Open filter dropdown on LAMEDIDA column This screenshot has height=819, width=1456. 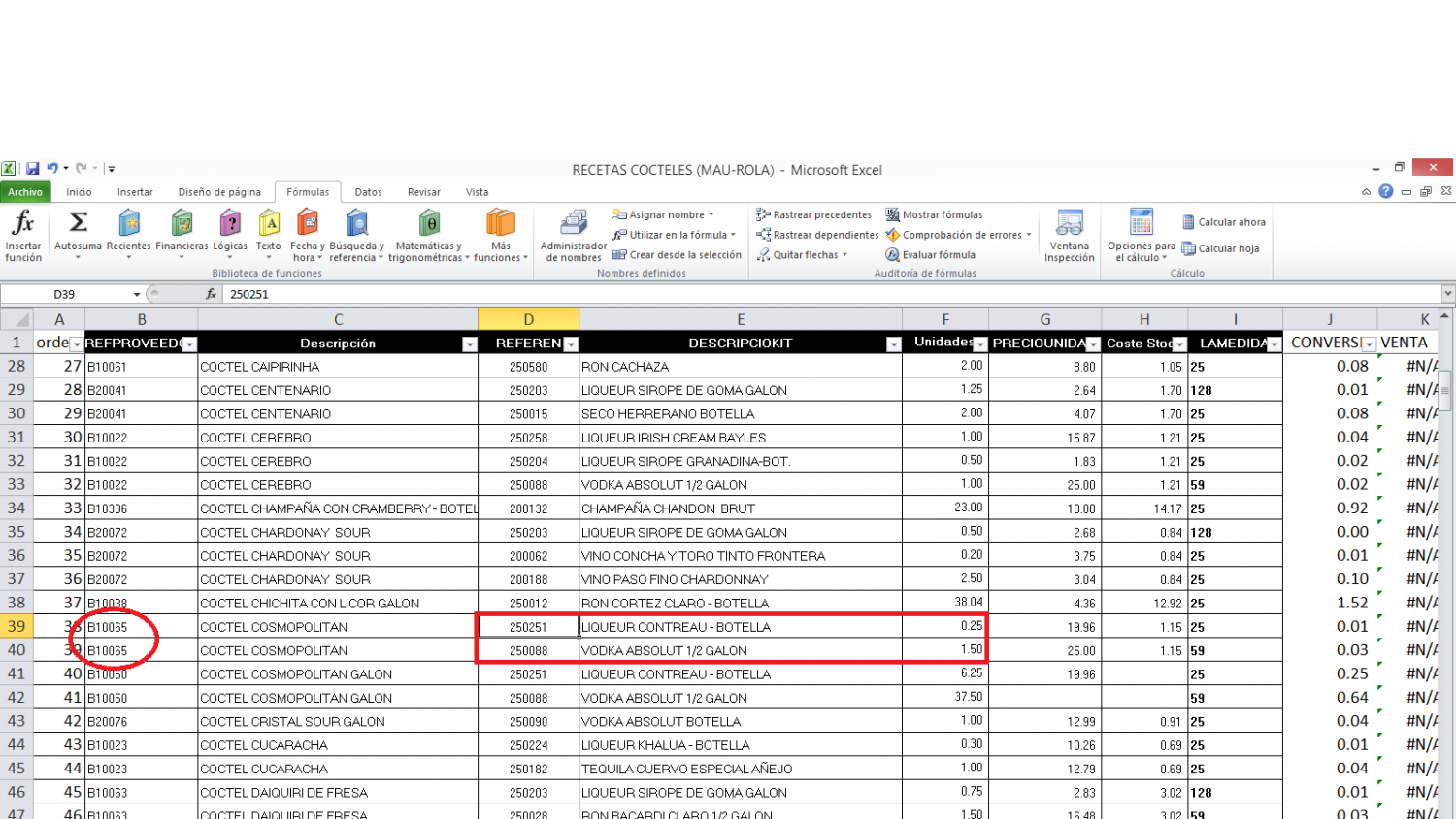coord(1274,344)
